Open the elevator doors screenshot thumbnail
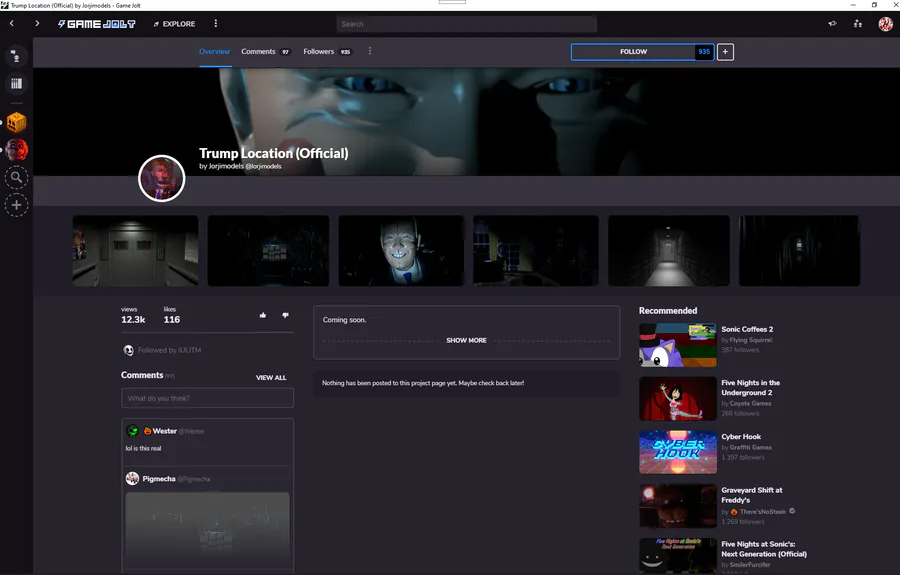This screenshot has height=575, width=900. click(x=135, y=251)
